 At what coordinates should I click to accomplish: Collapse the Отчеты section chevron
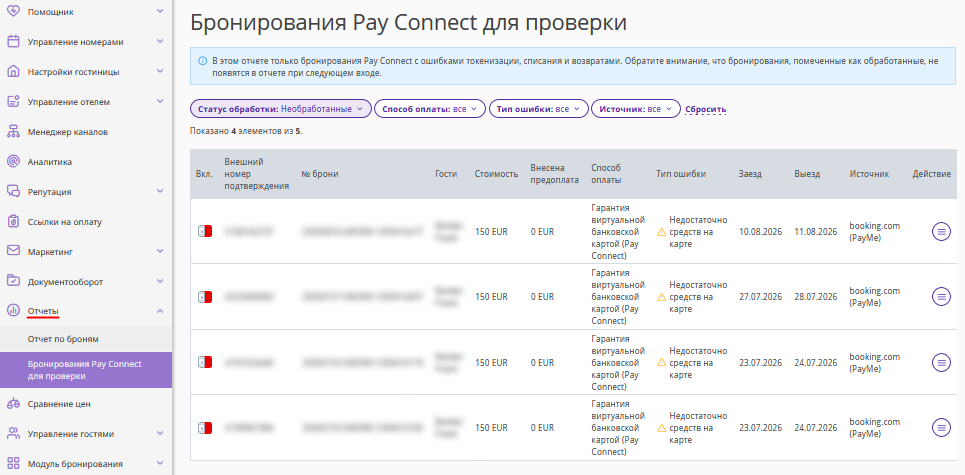tap(160, 311)
